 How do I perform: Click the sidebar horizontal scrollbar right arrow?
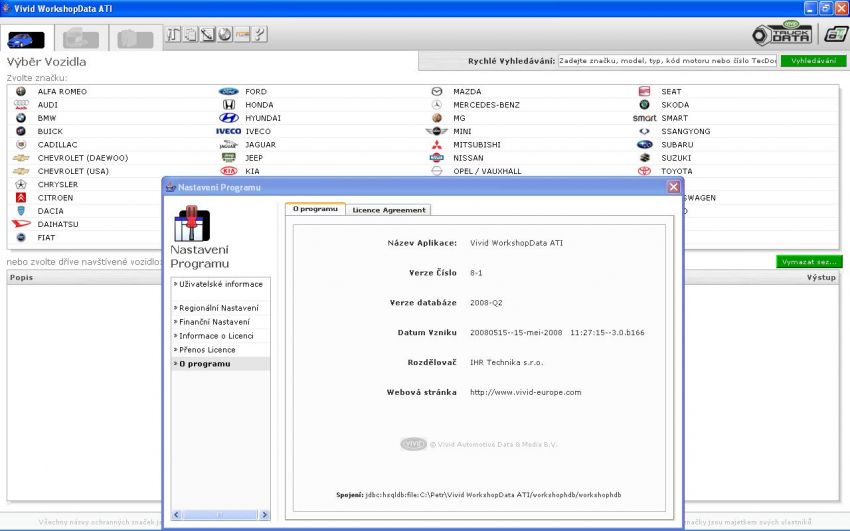[264, 514]
